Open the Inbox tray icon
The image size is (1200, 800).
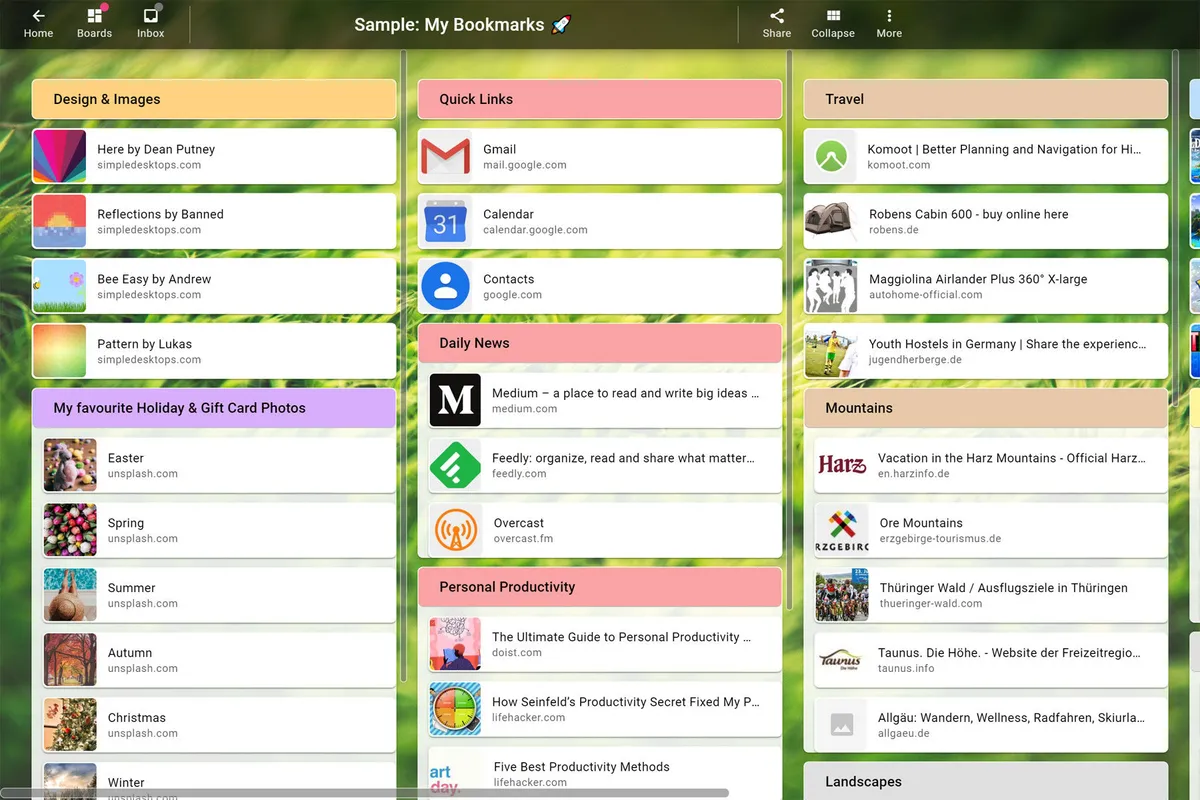pos(150,16)
